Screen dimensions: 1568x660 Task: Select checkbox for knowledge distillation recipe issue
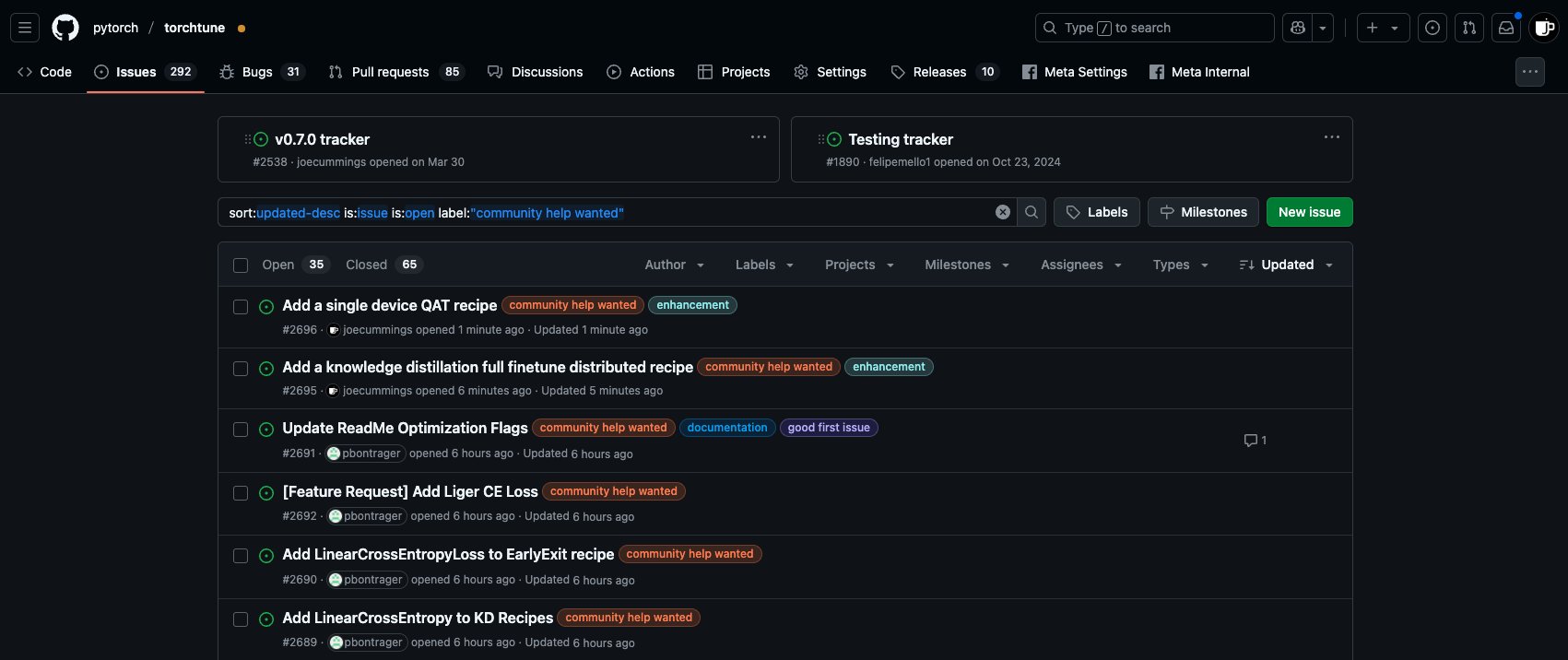click(x=241, y=369)
